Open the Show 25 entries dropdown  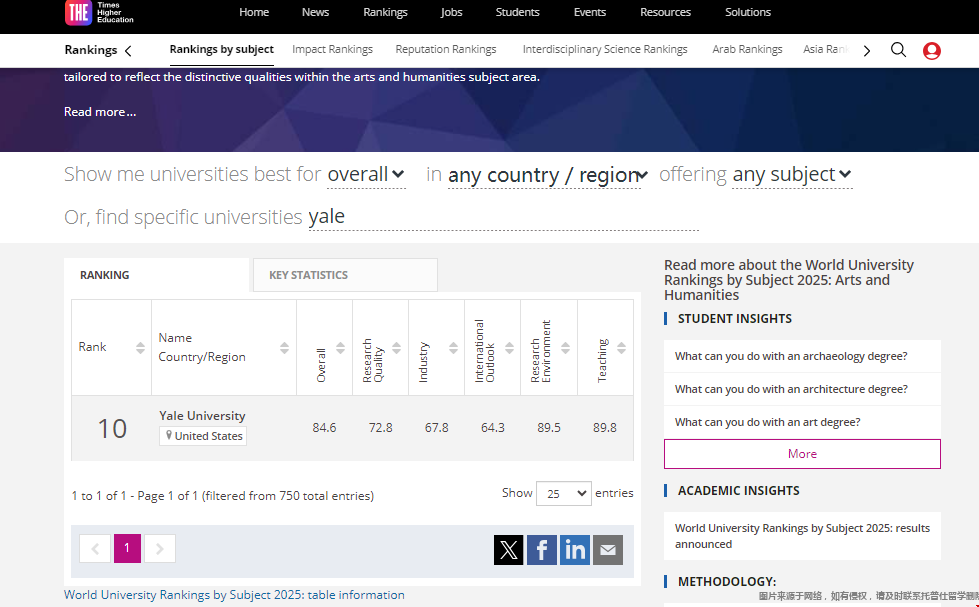coord(563,493)
